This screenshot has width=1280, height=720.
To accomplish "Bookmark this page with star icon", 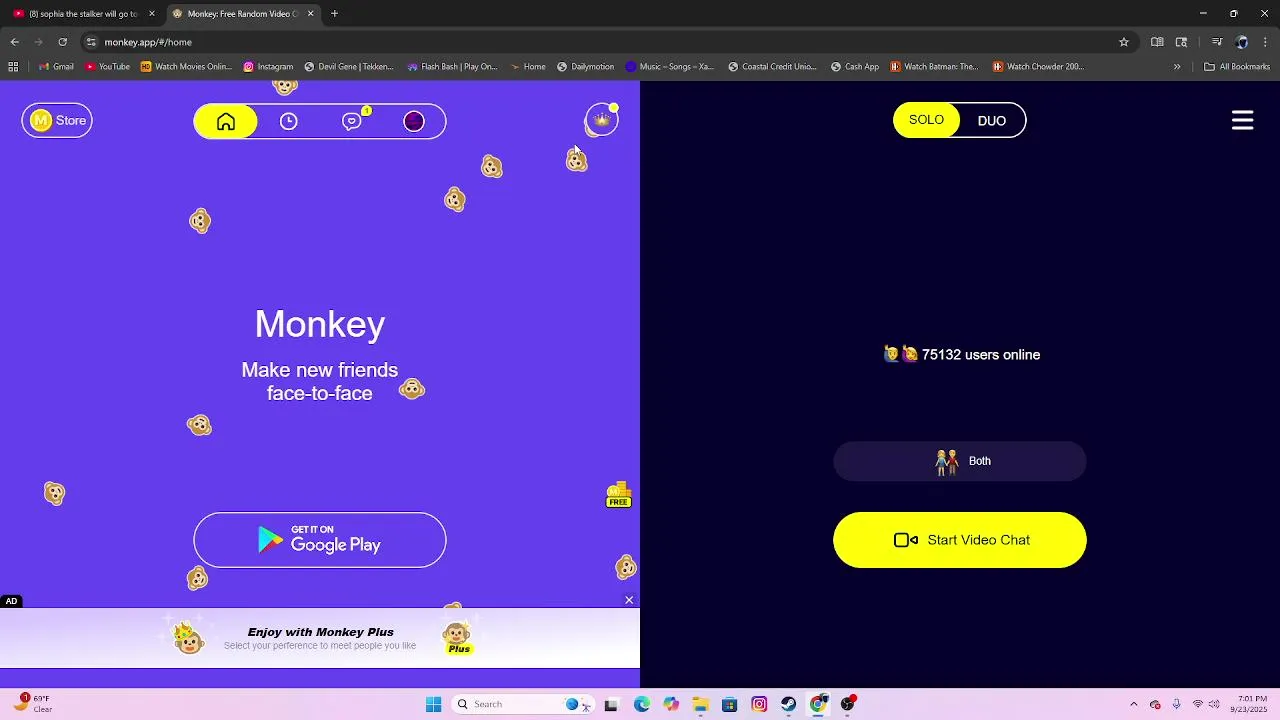I will [x=1124, y=42].
